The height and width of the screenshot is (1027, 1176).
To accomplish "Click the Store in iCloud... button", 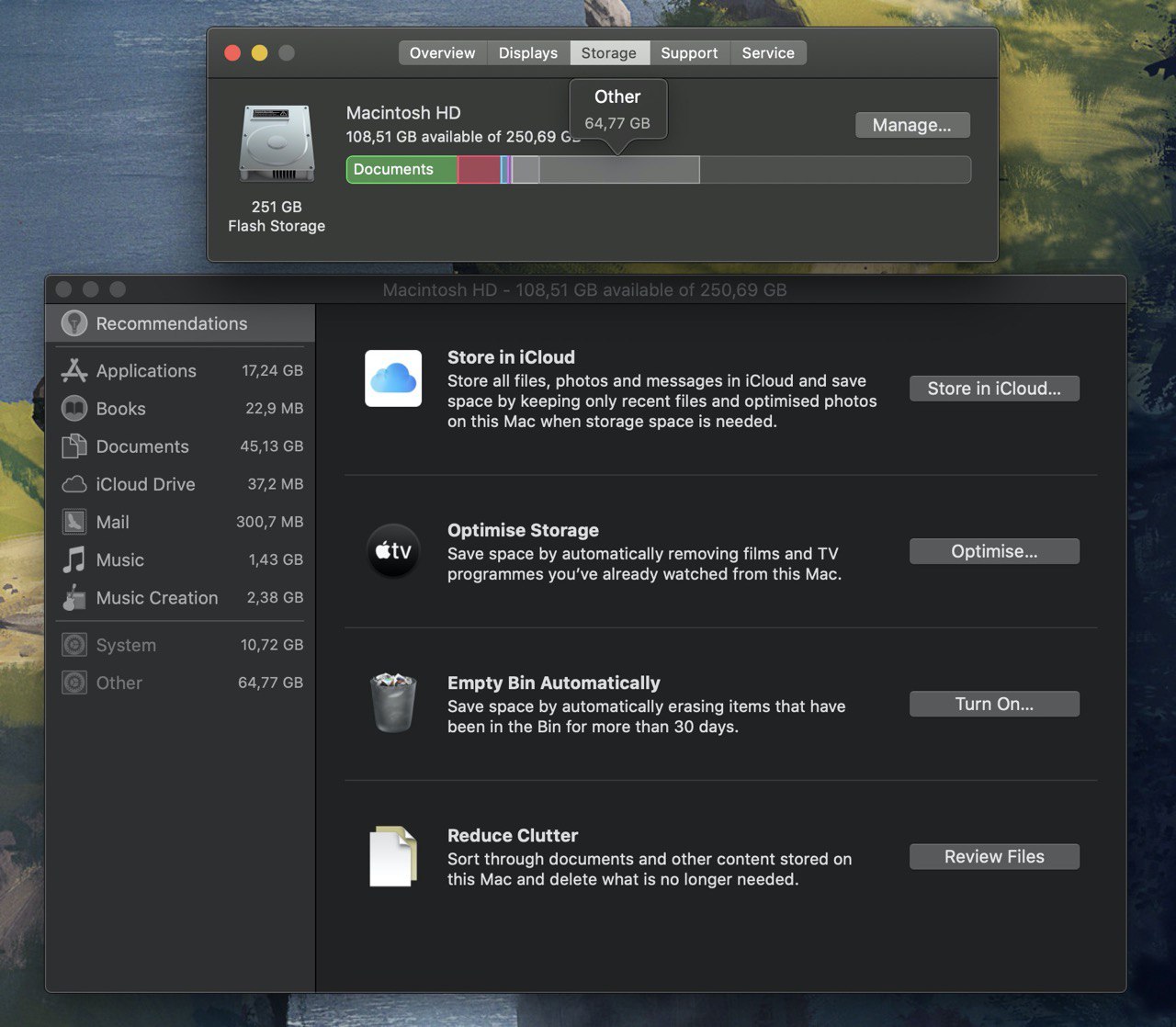I will tap(994, 389).
